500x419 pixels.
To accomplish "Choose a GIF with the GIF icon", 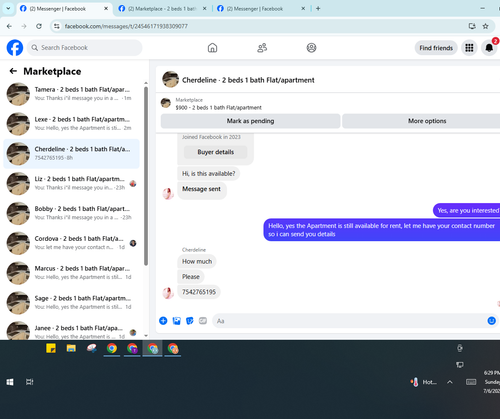I will coord(203,321).
